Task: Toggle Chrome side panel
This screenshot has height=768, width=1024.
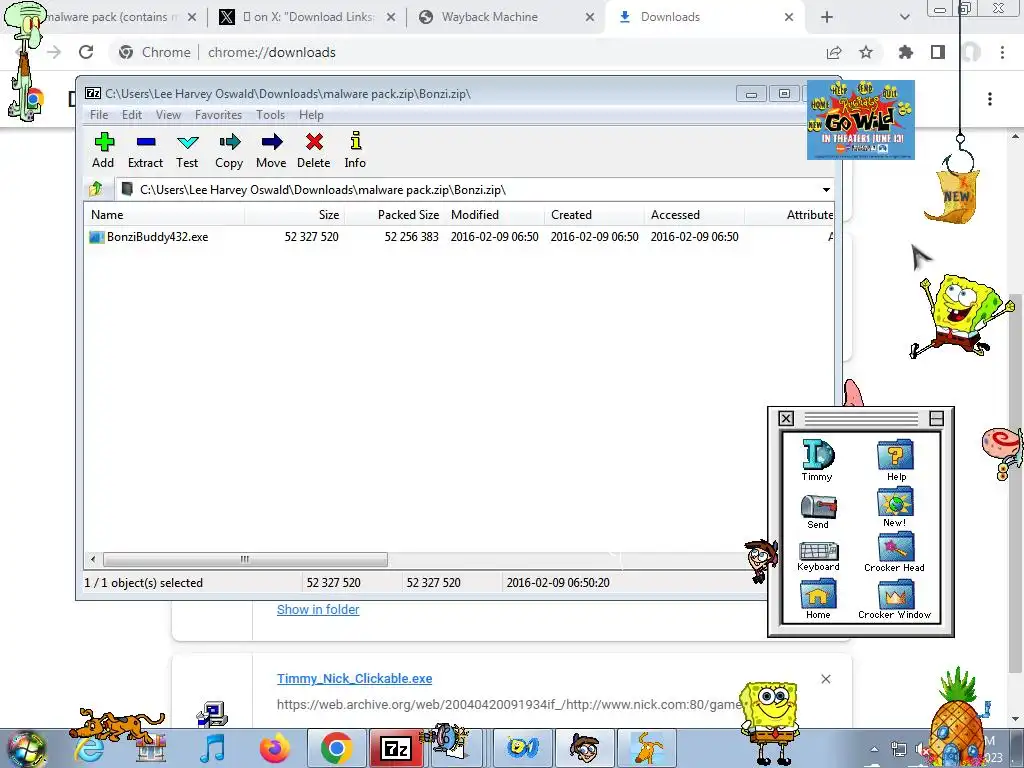Action: point(938,52)
